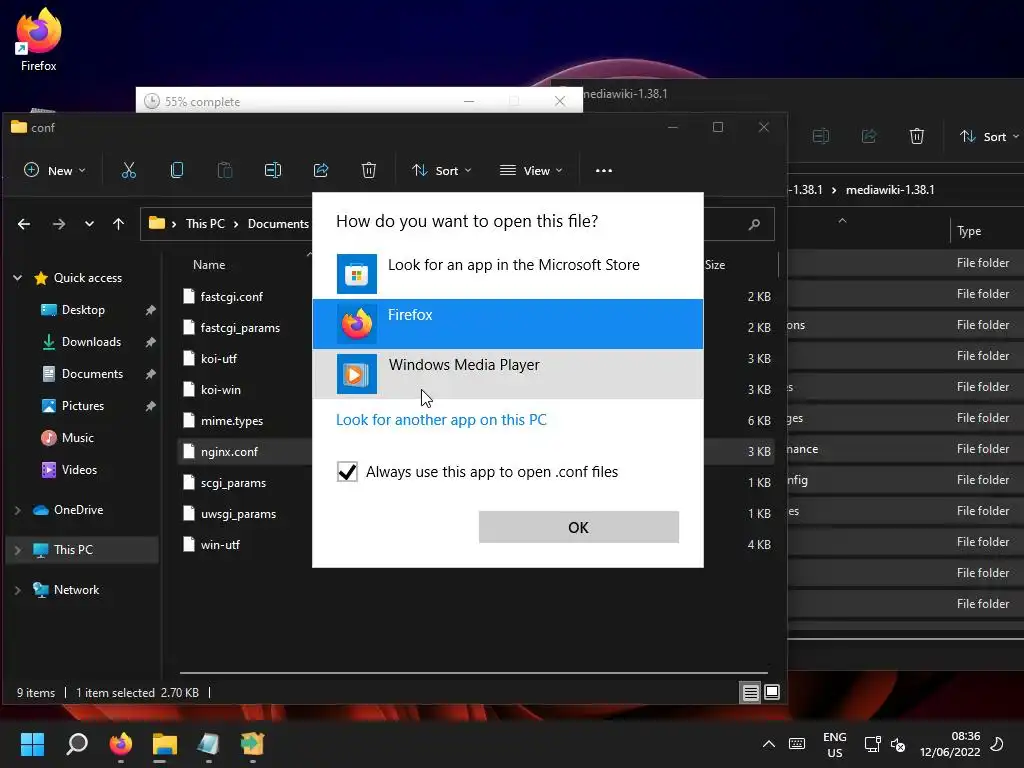Expand the OneDrive tree node
Screen dimensions: 1024x768
[18, 510]
